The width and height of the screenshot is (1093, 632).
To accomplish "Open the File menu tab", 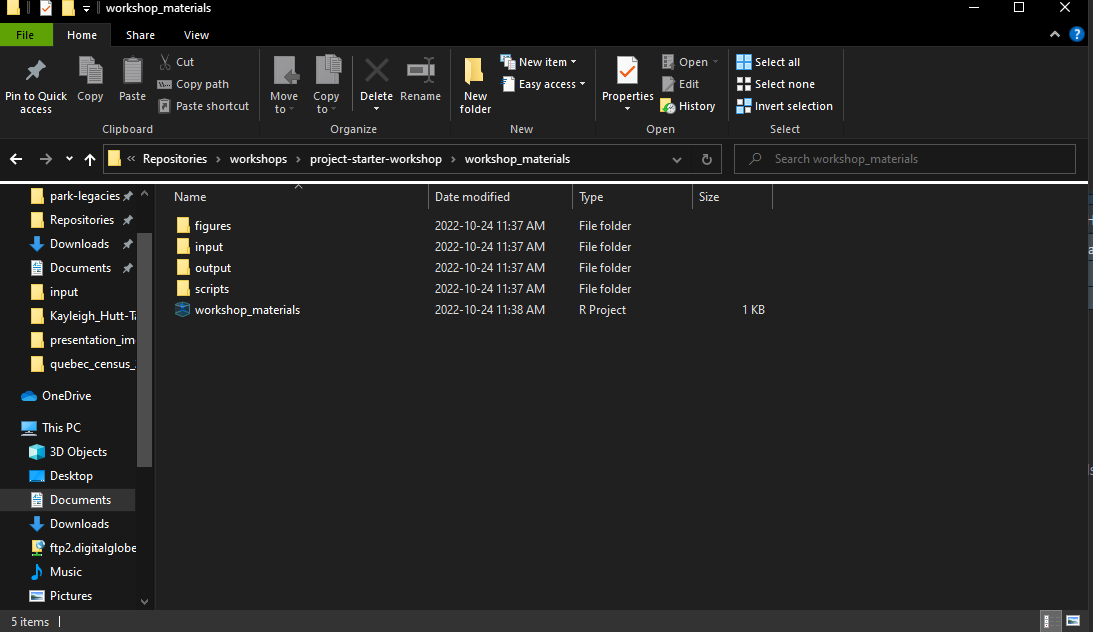I will point(25,35).
